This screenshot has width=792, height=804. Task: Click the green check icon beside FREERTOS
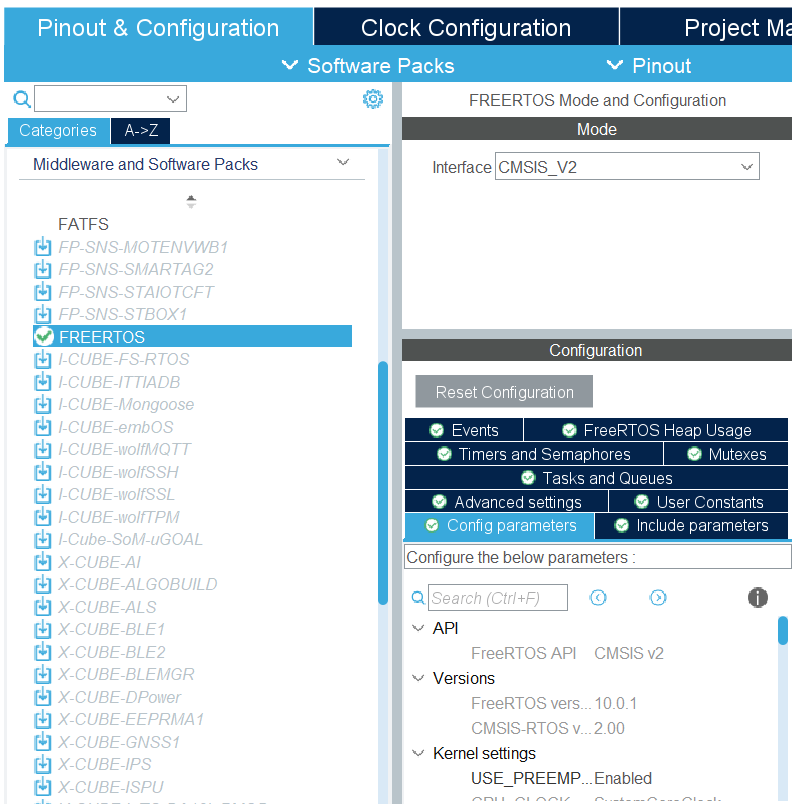[44, 336]
